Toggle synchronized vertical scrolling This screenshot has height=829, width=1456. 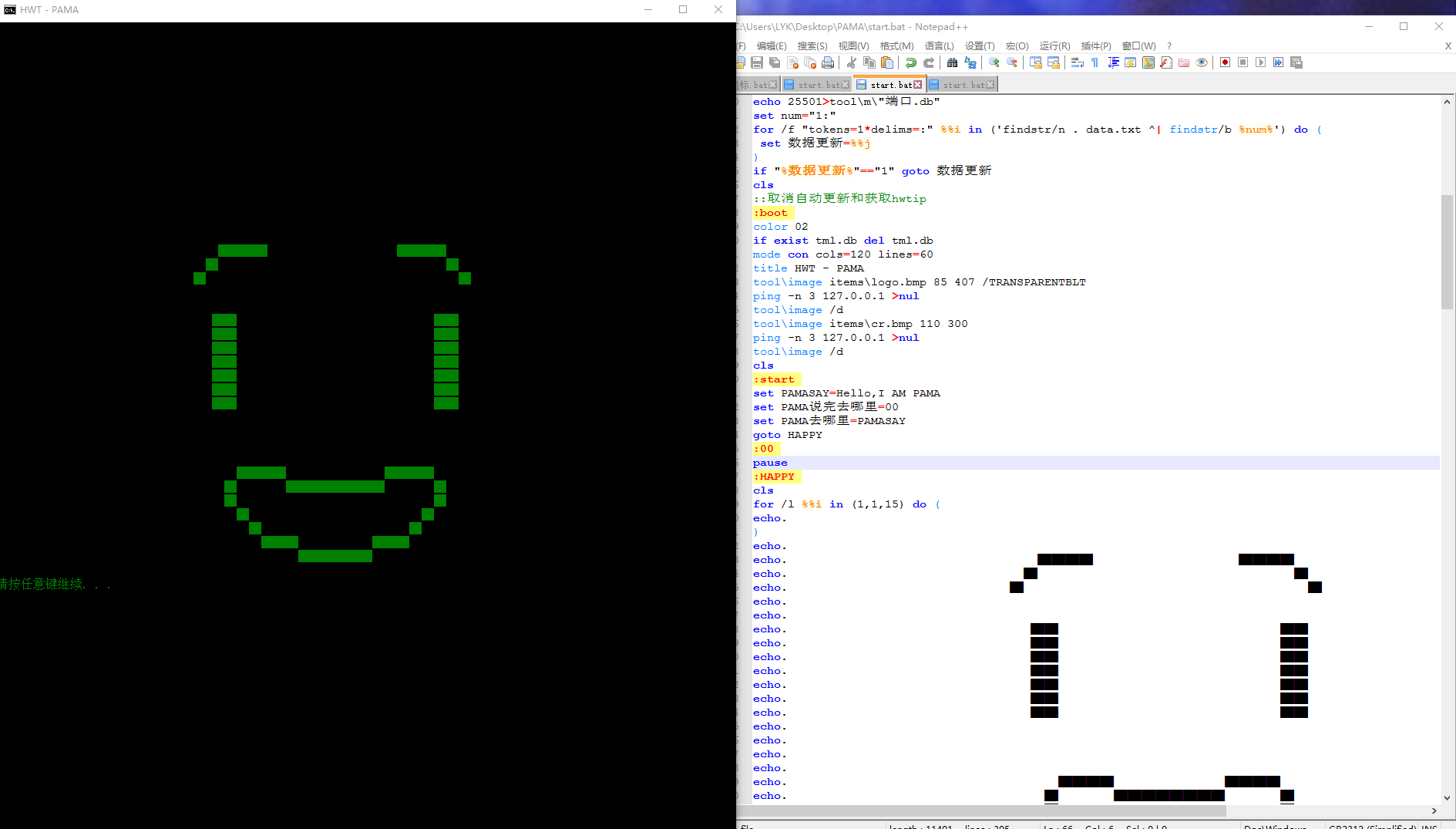tap(1036, 62)
